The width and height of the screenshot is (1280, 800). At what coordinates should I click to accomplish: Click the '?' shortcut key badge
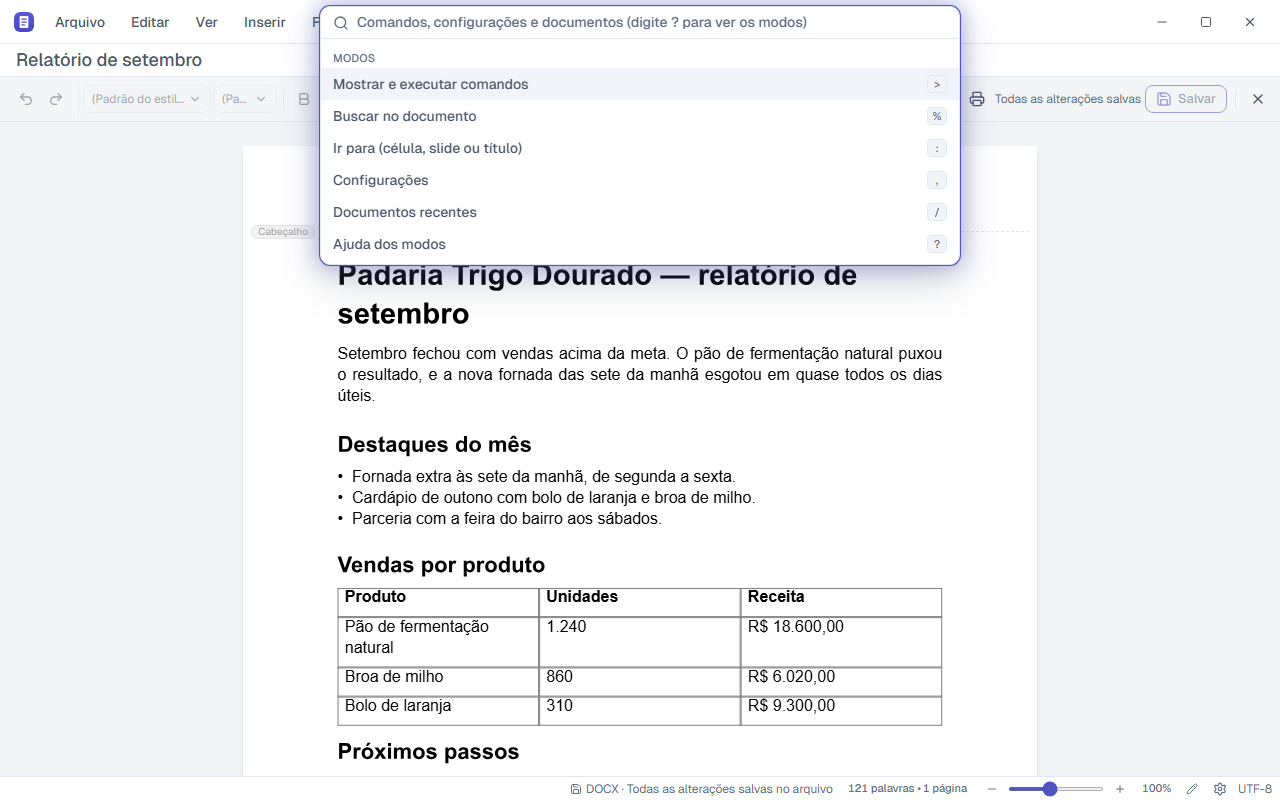[937, 244]
